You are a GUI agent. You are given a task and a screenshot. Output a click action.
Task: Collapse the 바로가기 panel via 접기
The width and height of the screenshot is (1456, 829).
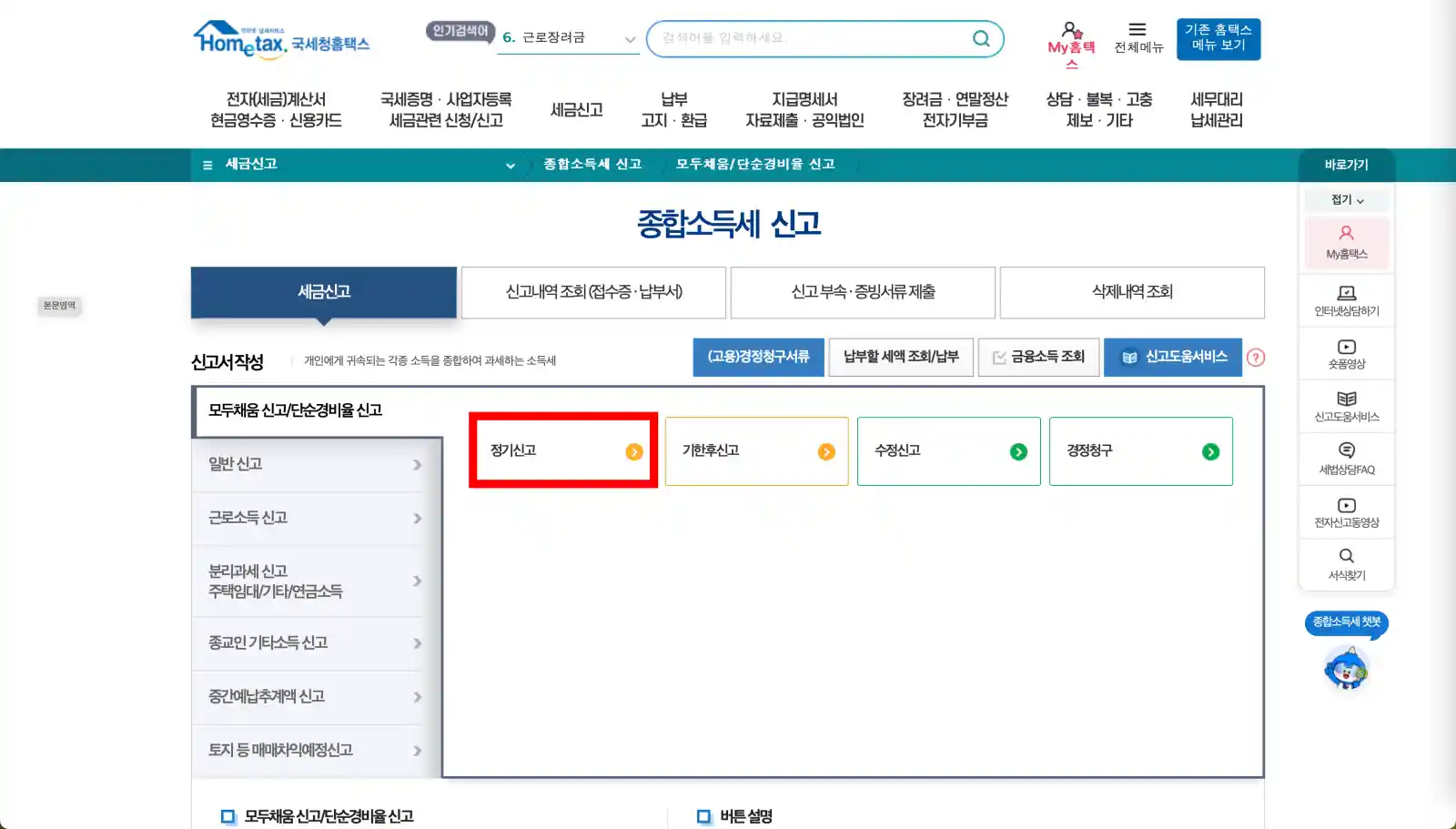click(x=1346, y=199)
